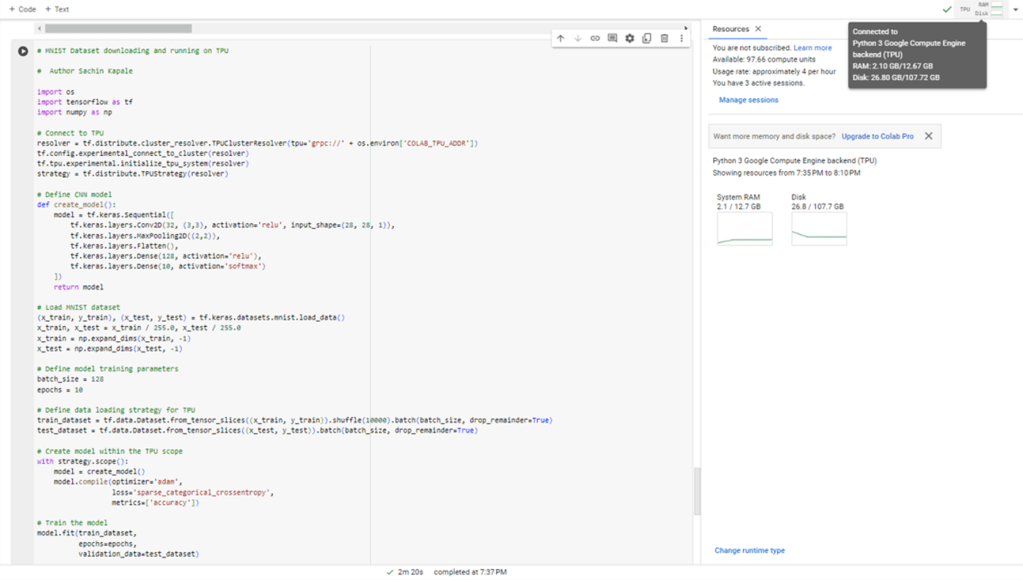The width and height of the screenshot is (1023, 580).
Task: Copy link to cell icon
Action: tap(595, 39)
